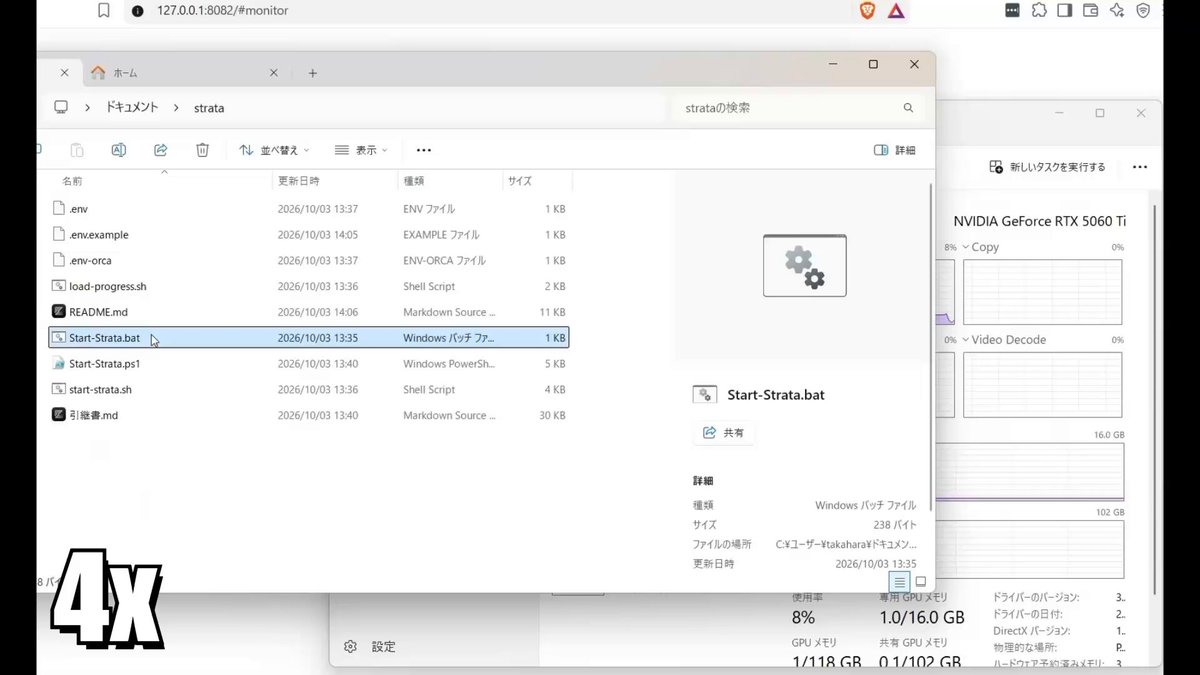
Task: Click the 共有 share button in the details pane
Action: [725, 433]
